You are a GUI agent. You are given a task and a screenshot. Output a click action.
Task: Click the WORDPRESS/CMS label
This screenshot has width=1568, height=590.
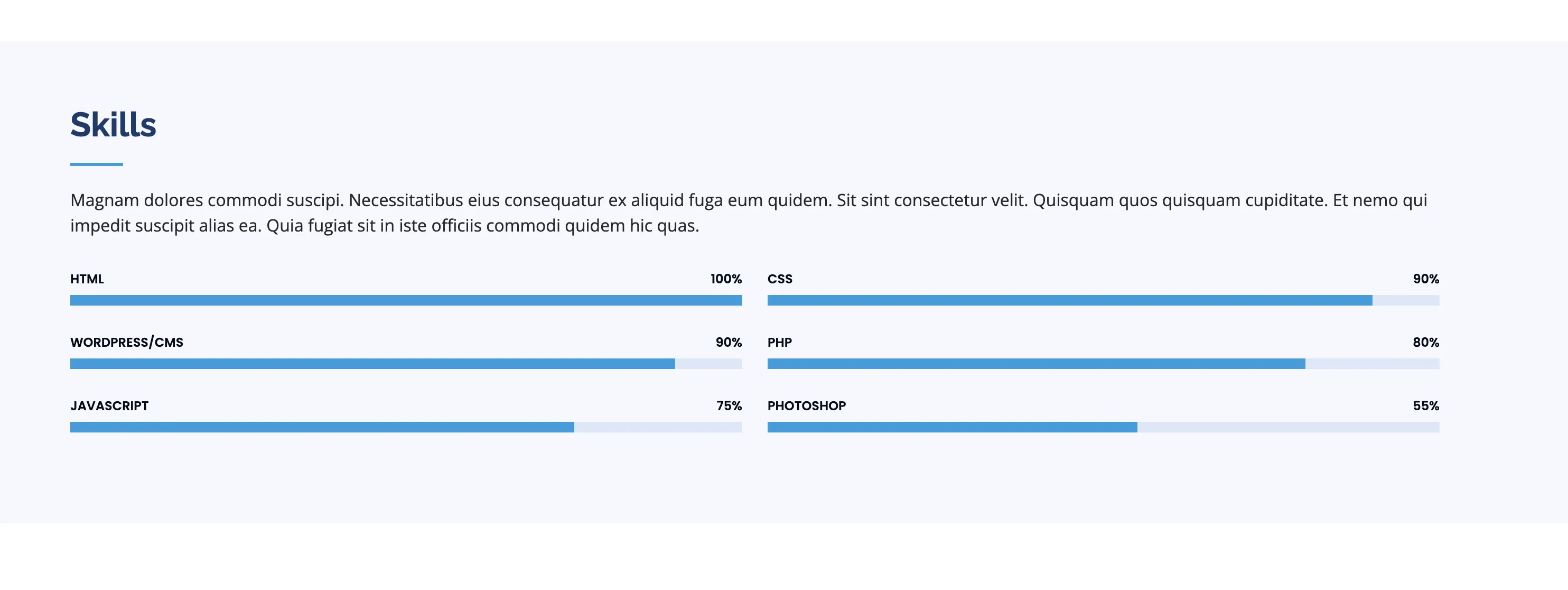coord(127,342)
